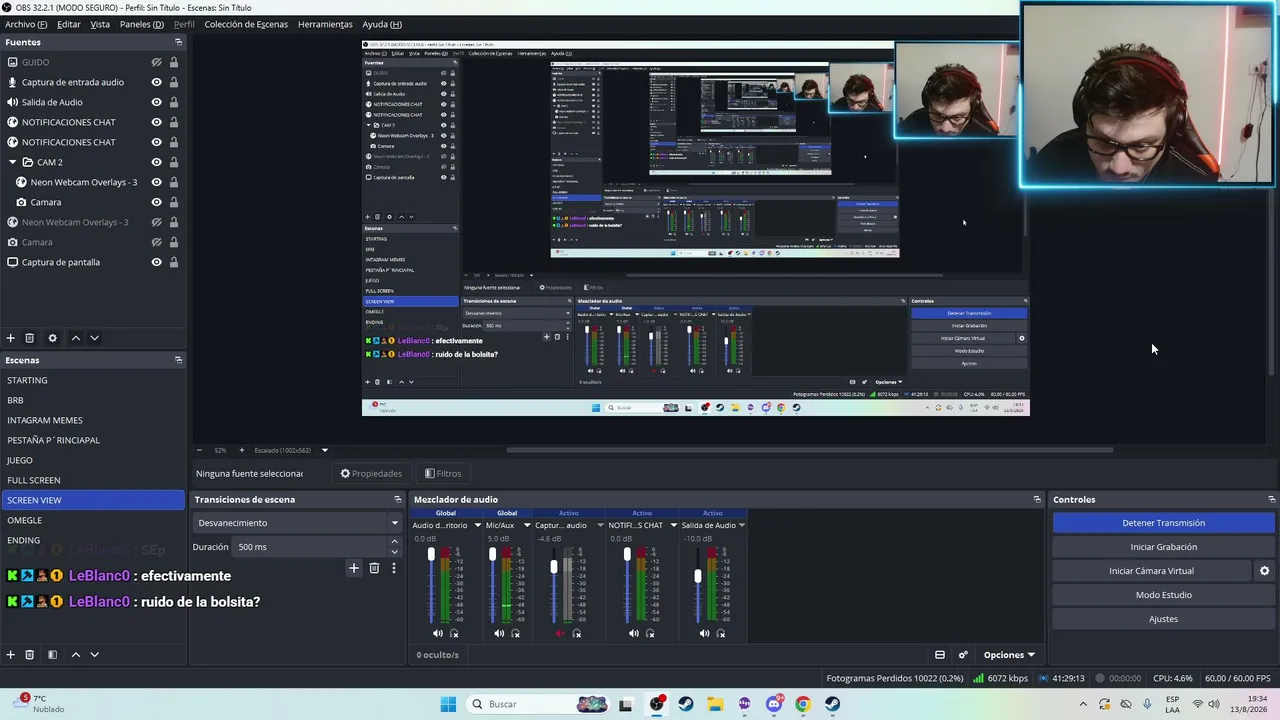Add a new source in Fuentes panel
1280x720 pixels.
coord(10,338)
